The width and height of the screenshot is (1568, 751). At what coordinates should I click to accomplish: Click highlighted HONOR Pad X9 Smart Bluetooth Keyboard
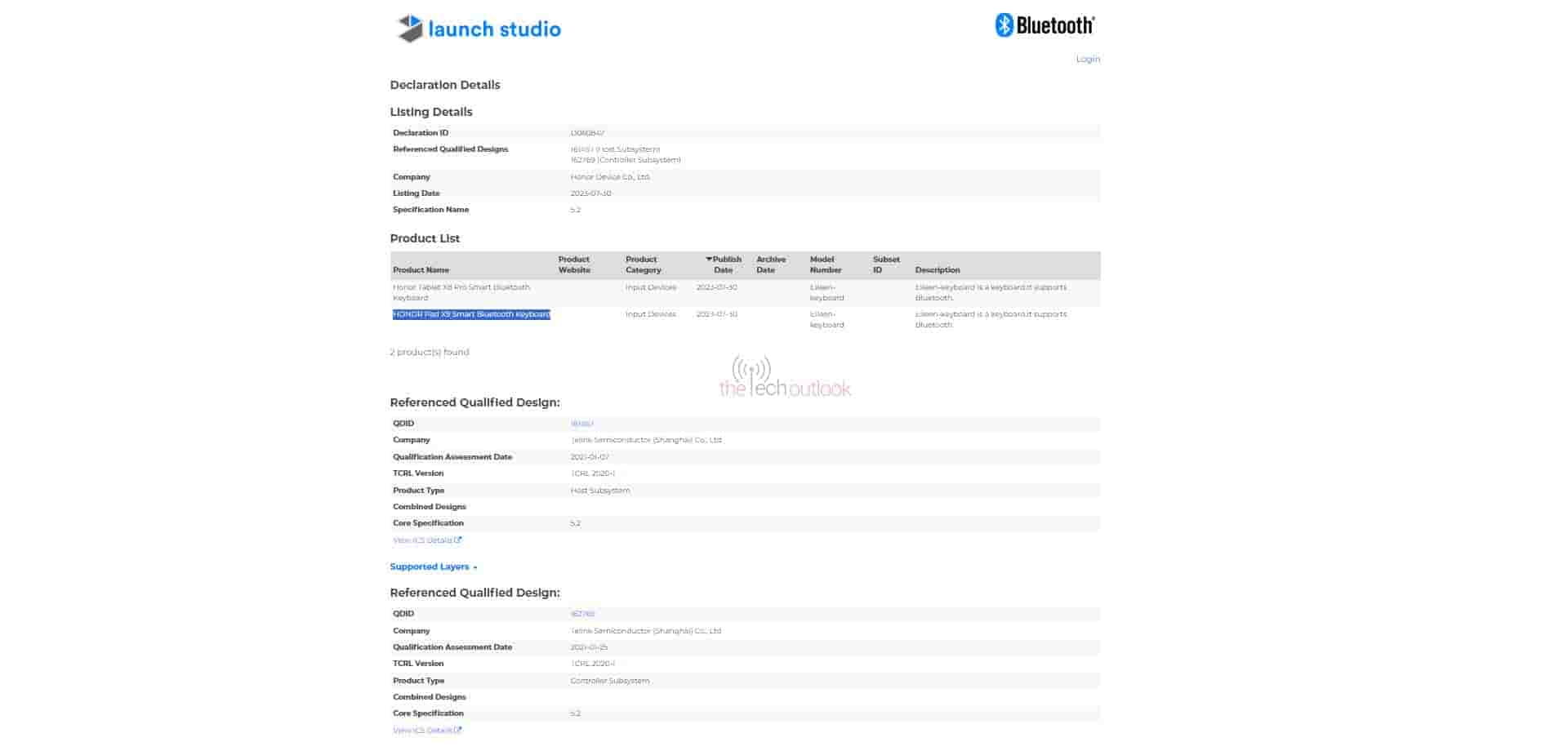tap(471, 314)
